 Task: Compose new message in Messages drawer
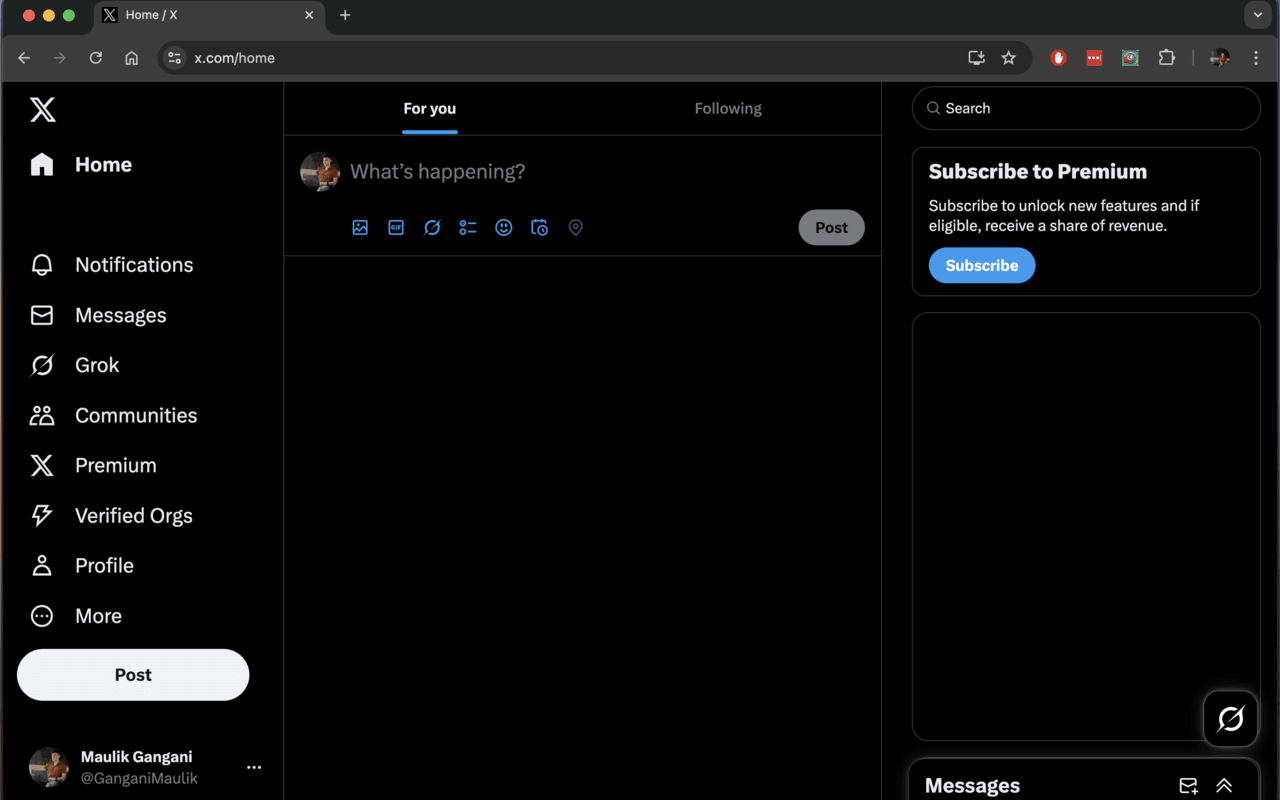point(1188,786)
